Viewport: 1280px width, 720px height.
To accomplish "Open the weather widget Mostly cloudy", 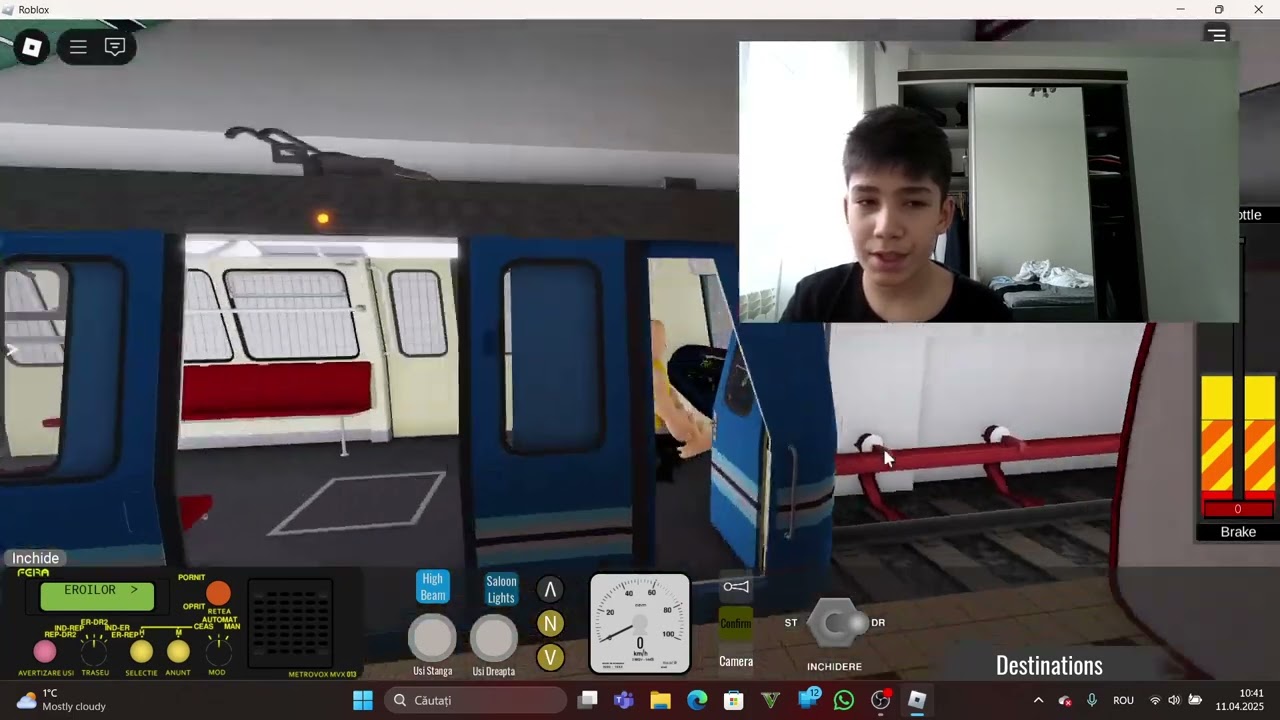I will click(x=61, y=700).
